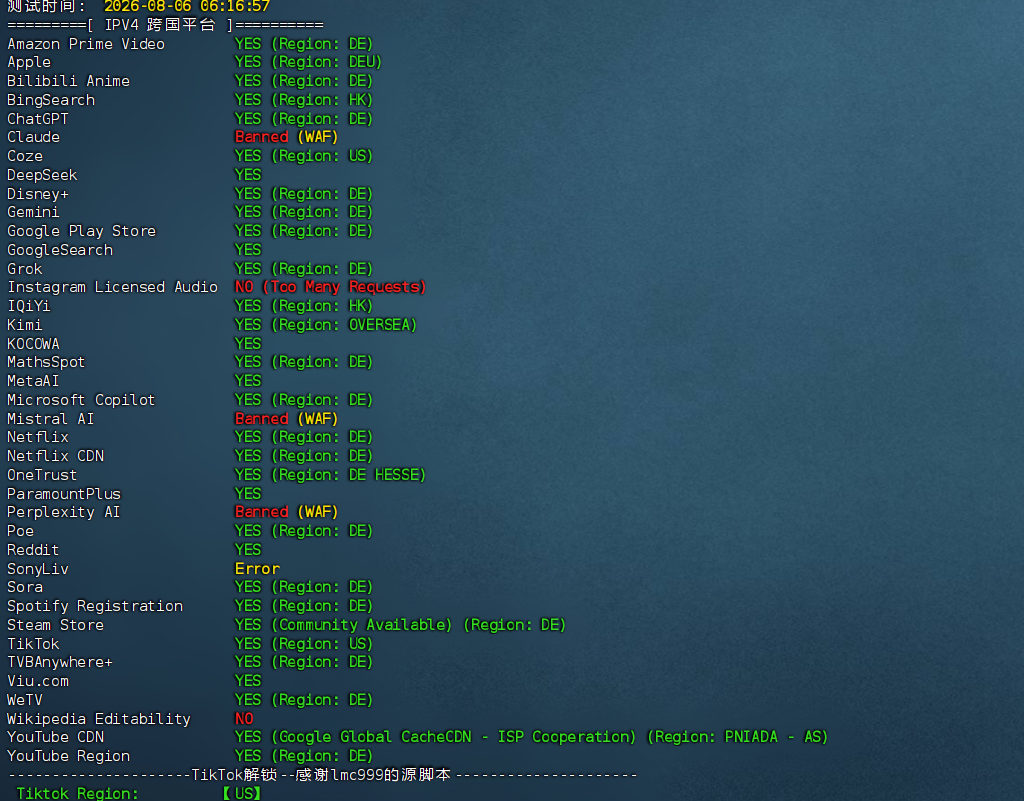The height and width of the screenshot is (801, 1024).
Task: Click Coze's YES (Region: US) result
Action: tap(304, 156)
